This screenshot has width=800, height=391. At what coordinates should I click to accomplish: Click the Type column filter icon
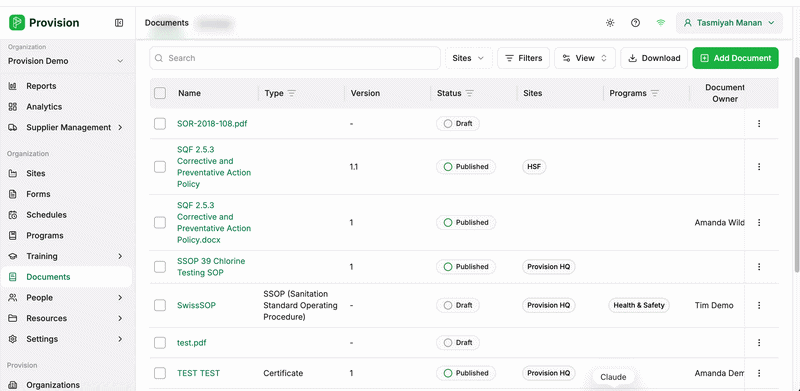coord(291,93)
